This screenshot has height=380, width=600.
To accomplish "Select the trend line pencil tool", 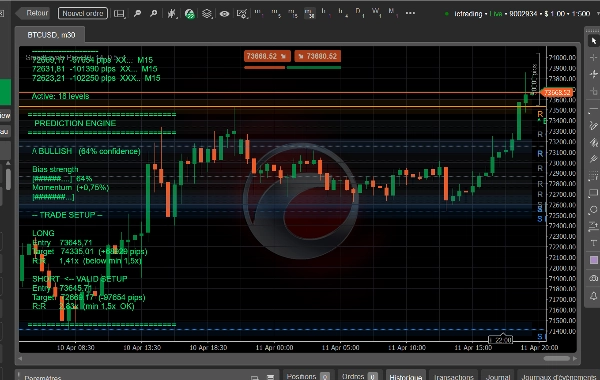I will pos(593,126).
